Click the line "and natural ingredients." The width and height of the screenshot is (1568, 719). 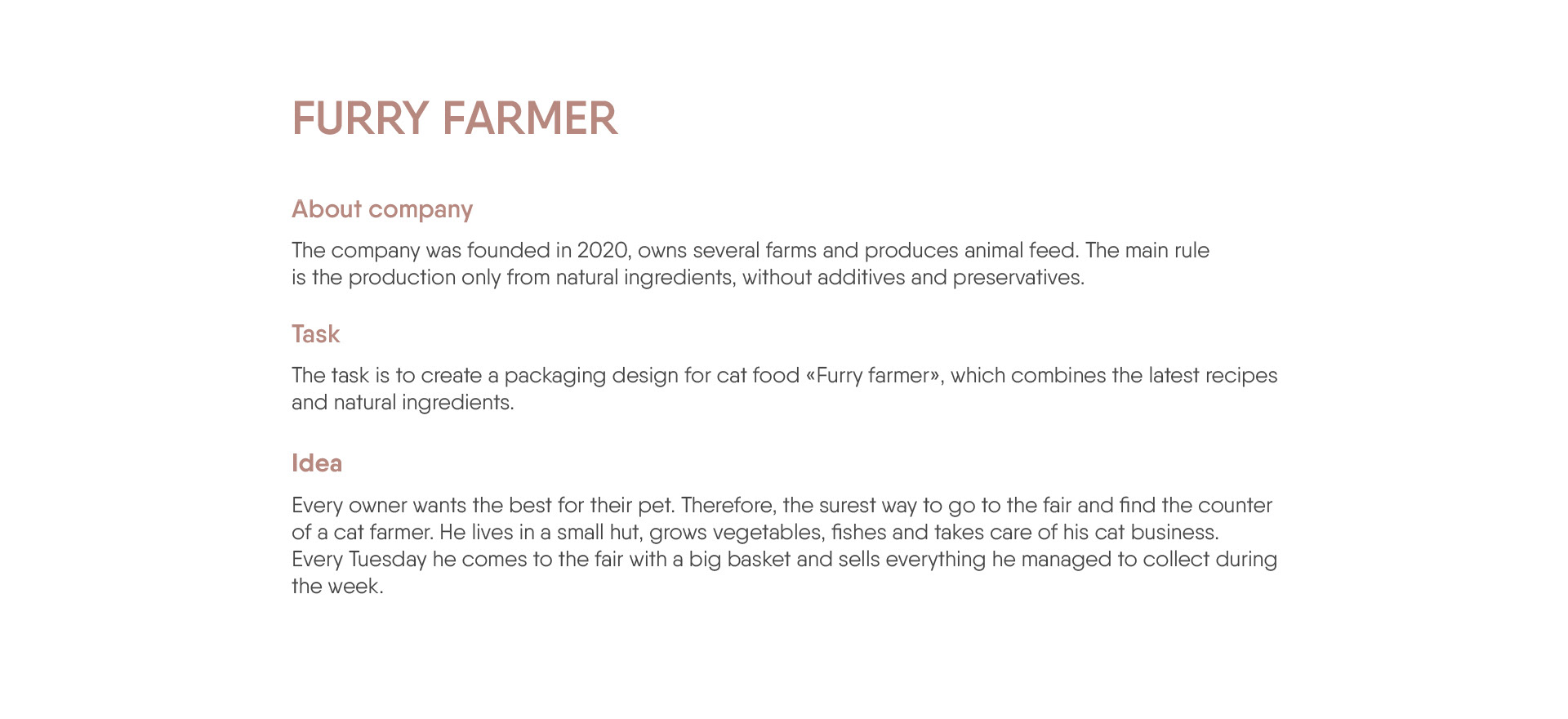tap(403, 402)
